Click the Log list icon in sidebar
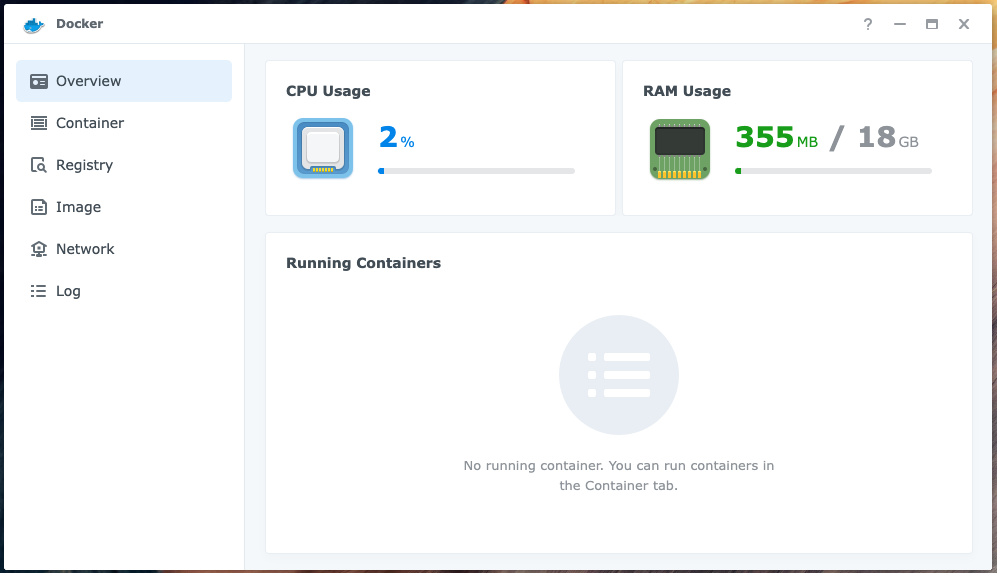The height and width of the screenshot is (573, 997). pyautogui.click(x=39, y=291)
